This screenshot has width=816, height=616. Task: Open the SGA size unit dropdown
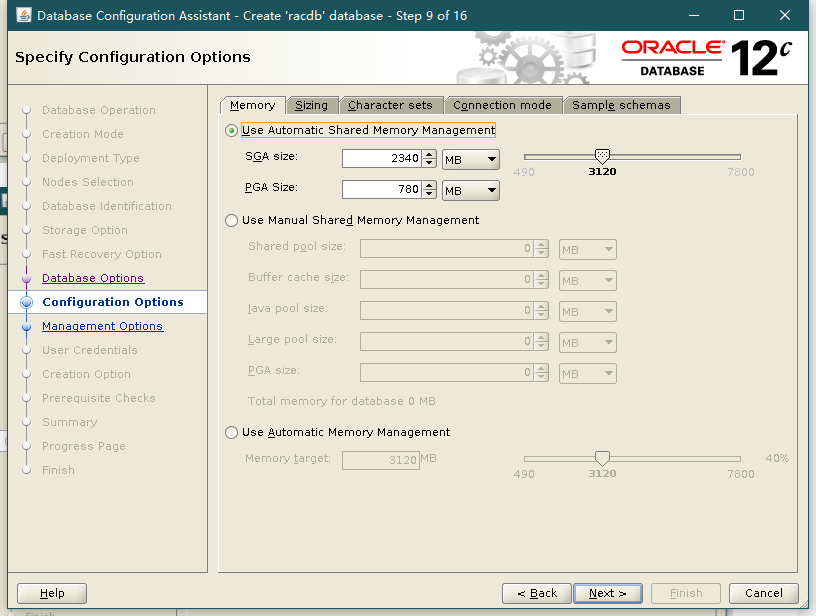[x=470, y=159]
